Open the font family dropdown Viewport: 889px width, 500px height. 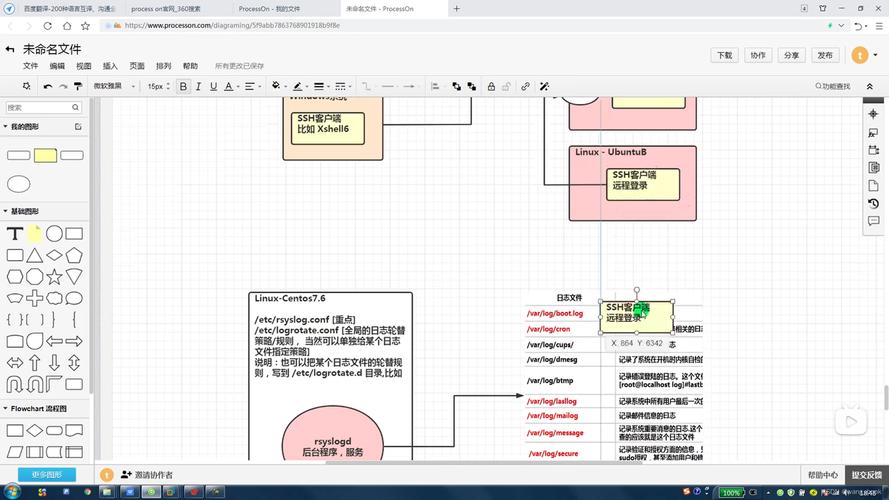click(x=114, y=86)
